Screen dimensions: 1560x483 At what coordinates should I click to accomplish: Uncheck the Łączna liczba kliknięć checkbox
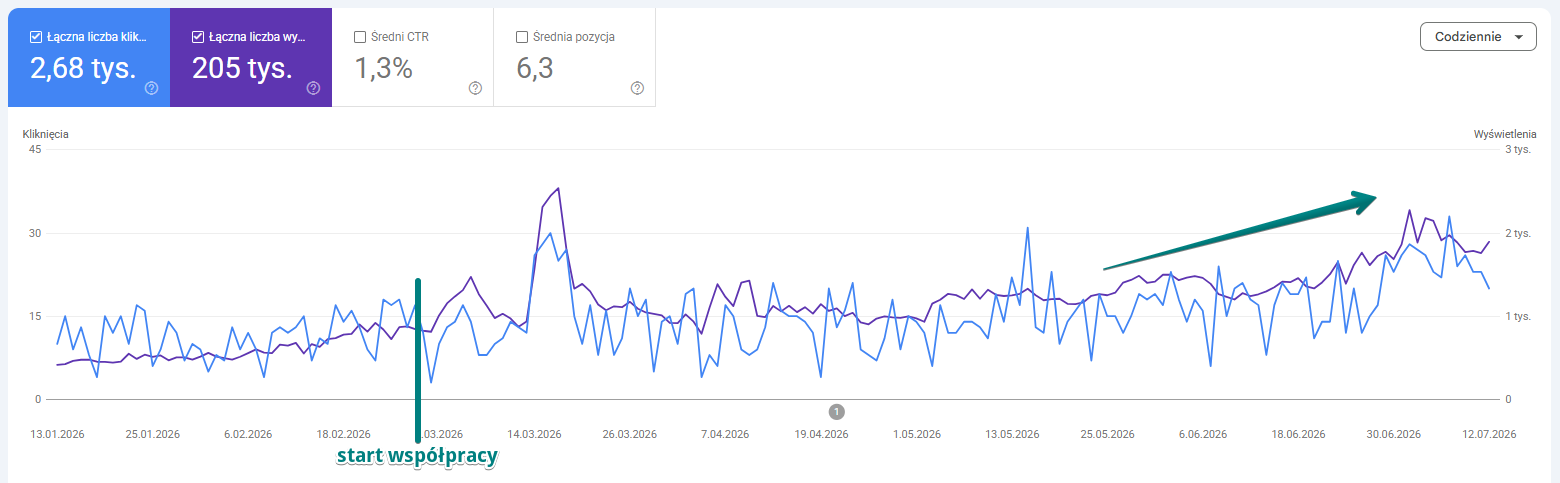point(36,37)
